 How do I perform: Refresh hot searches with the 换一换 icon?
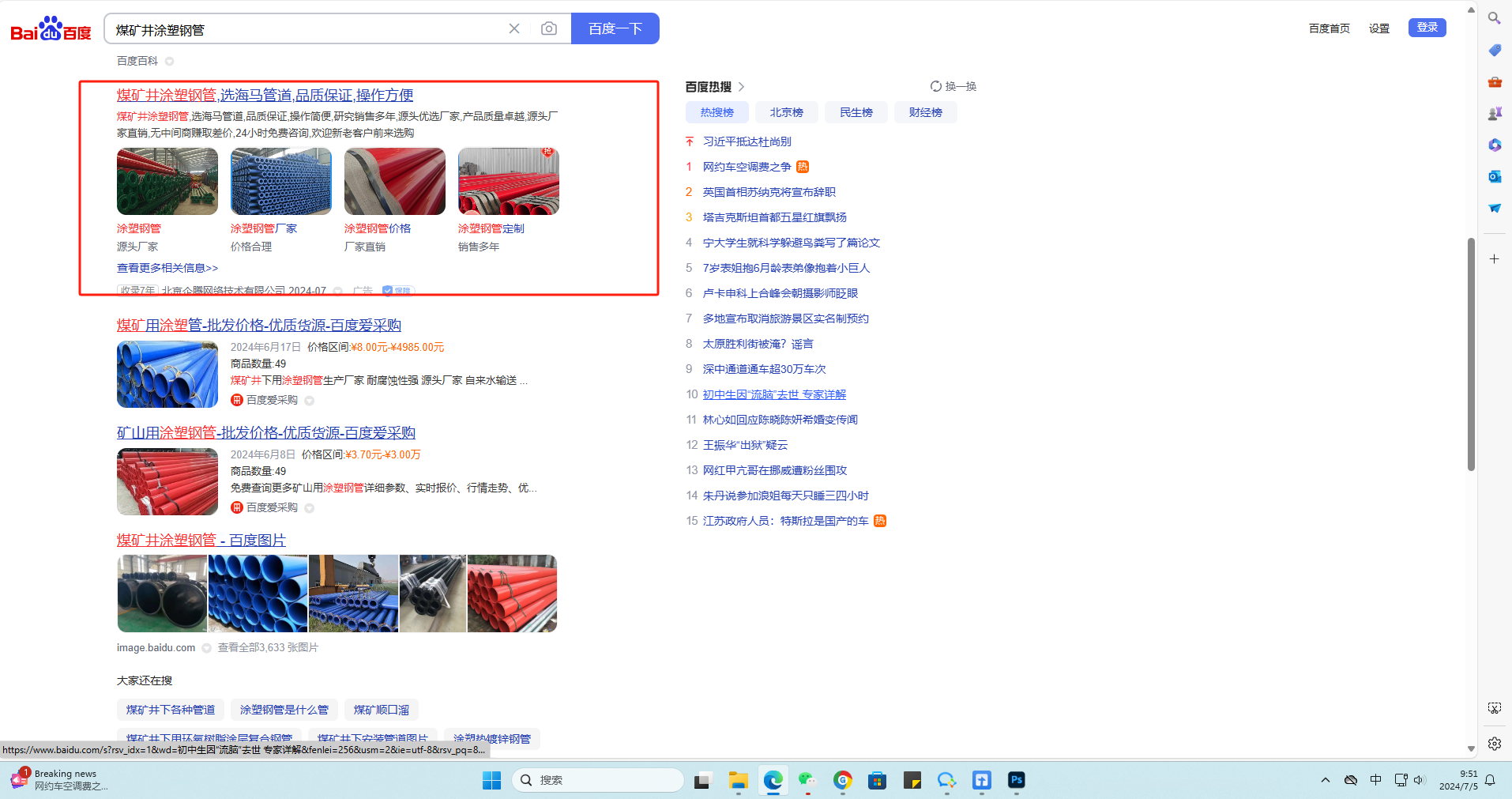[936, 86]
